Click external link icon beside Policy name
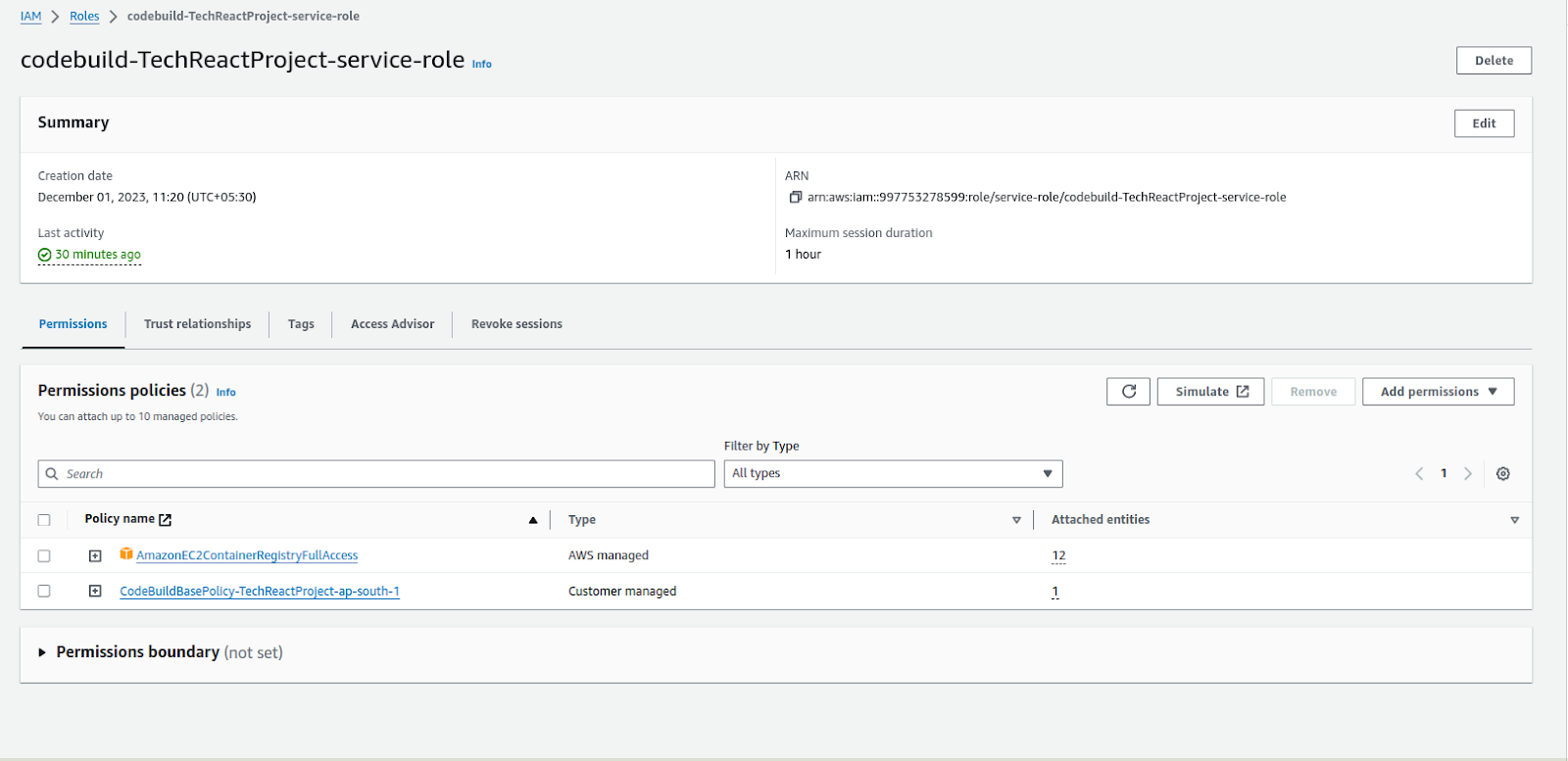The image size is (1568, 761). coord(166,520)
